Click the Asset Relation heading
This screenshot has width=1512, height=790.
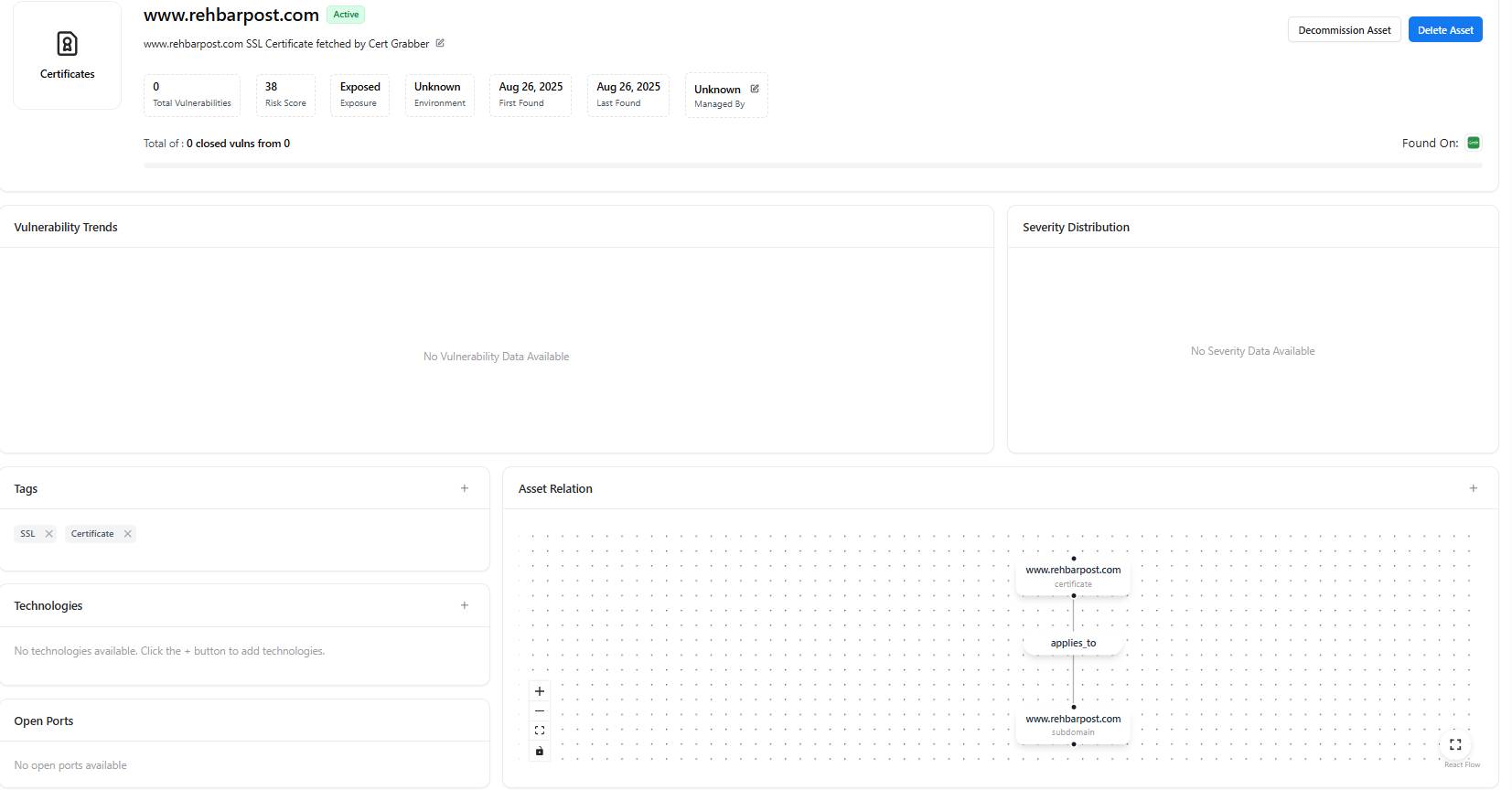[555, 488]
